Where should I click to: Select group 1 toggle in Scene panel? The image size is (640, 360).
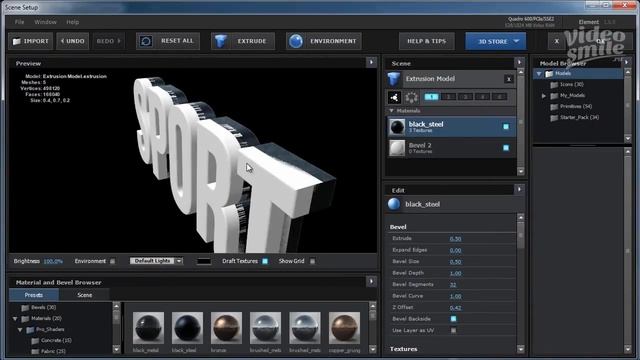[x=431, y=97]
